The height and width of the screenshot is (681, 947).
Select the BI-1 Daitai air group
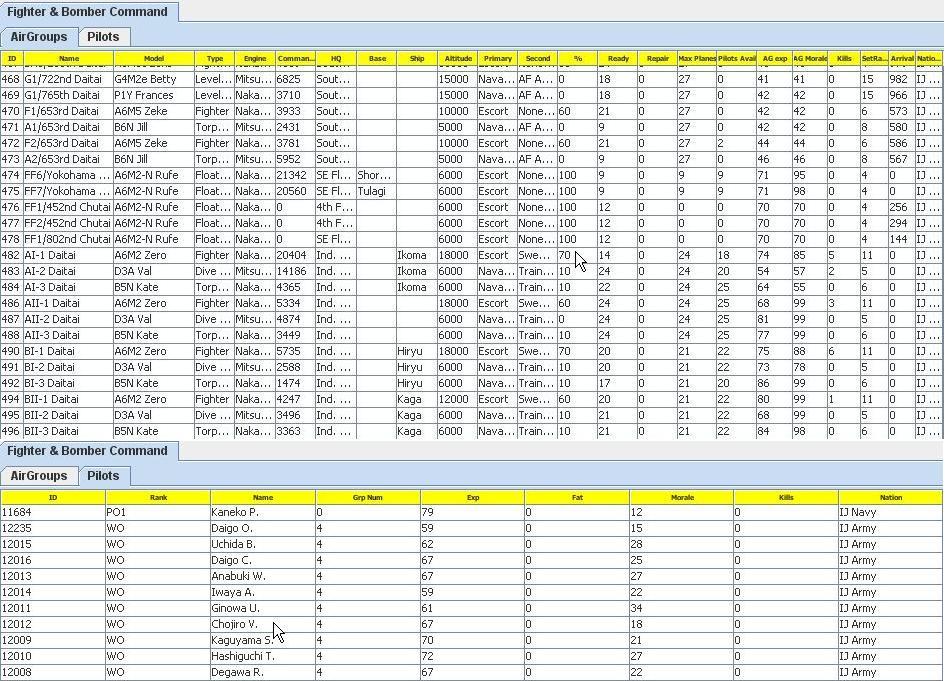click(471, 351)
